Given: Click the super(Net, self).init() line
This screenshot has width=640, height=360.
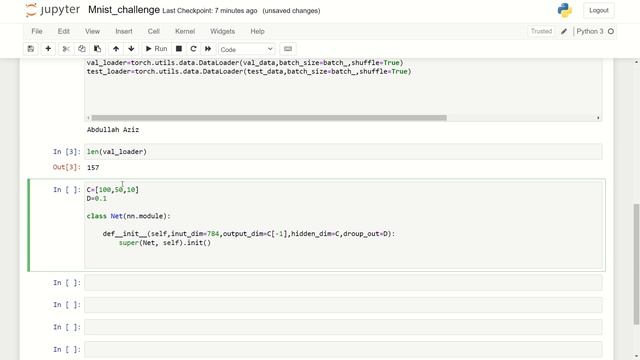Looking at the screenshot, I should point(165,243).
